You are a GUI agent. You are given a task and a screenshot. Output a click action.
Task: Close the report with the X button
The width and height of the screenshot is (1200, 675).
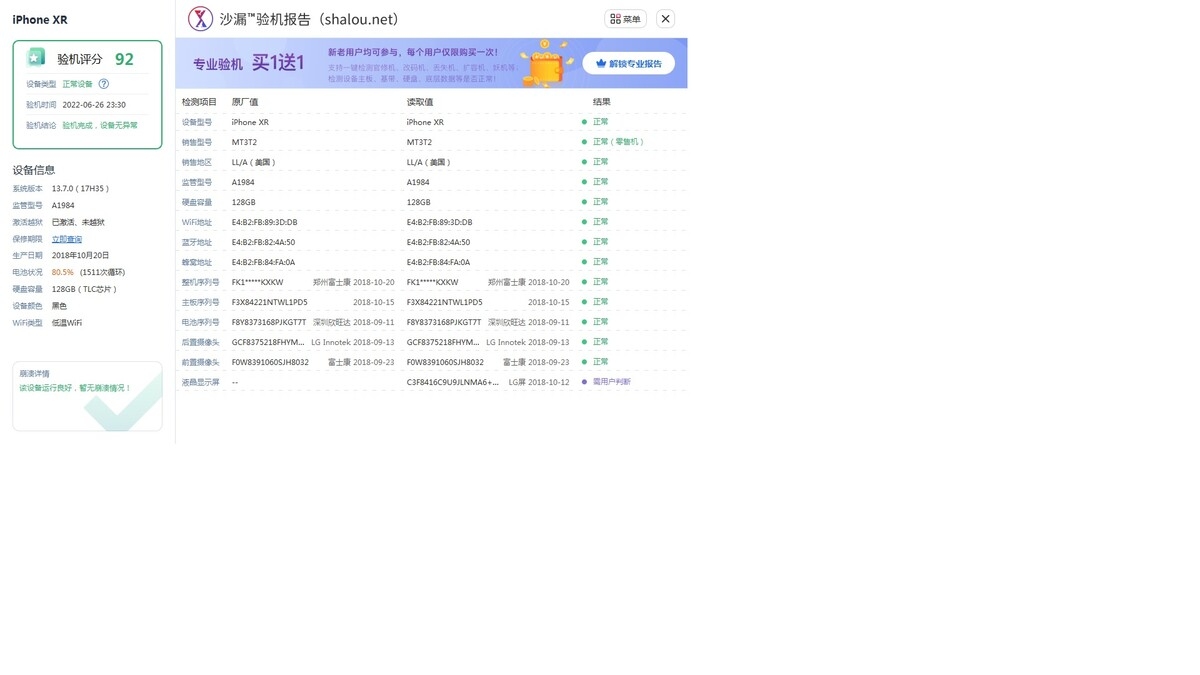point(665,19)
